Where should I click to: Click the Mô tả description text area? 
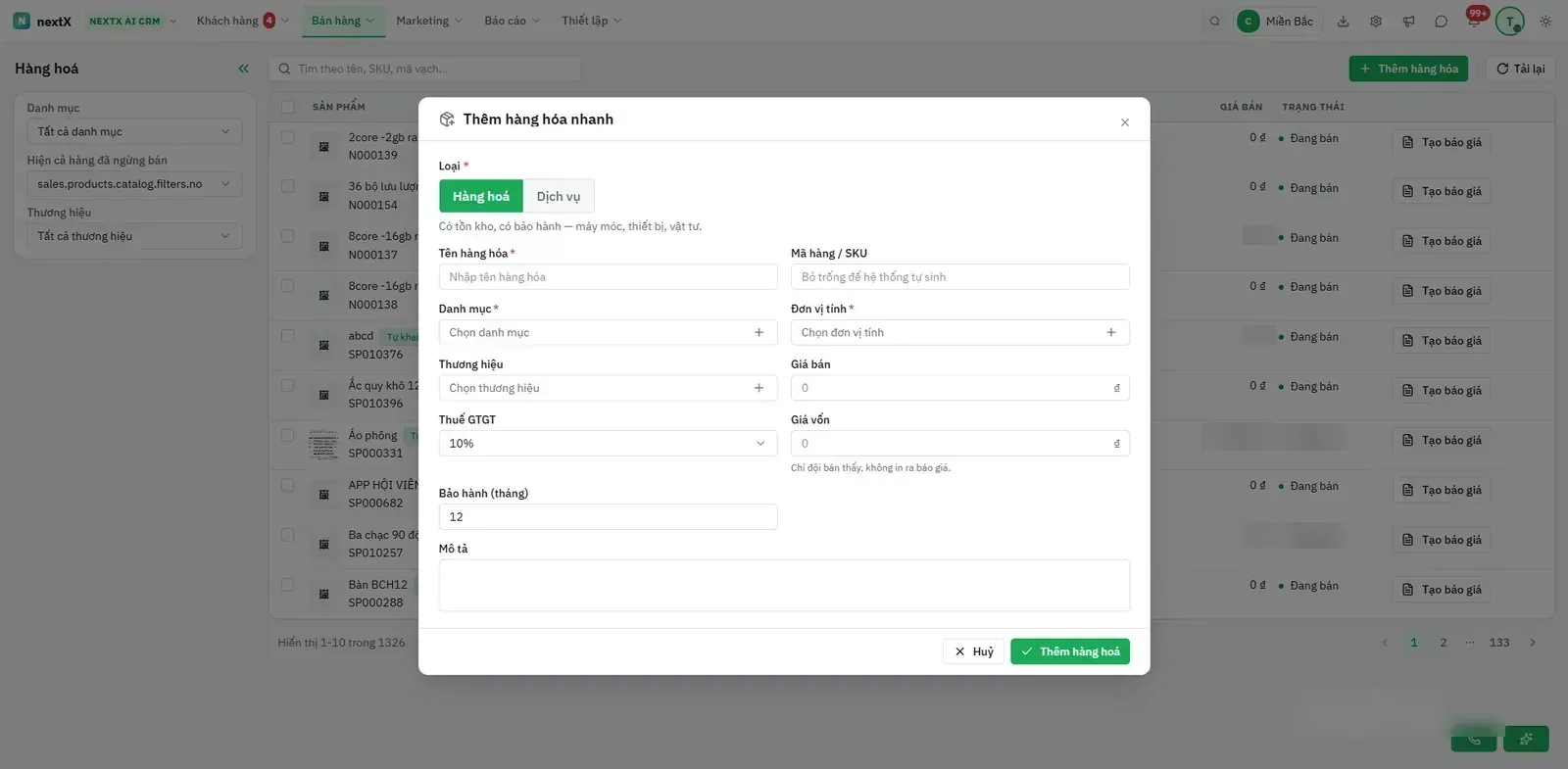(784, 586)
